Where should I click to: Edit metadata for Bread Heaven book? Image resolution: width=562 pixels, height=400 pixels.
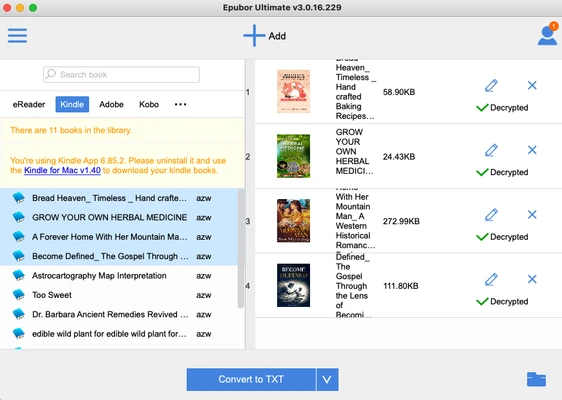[491, 85]
